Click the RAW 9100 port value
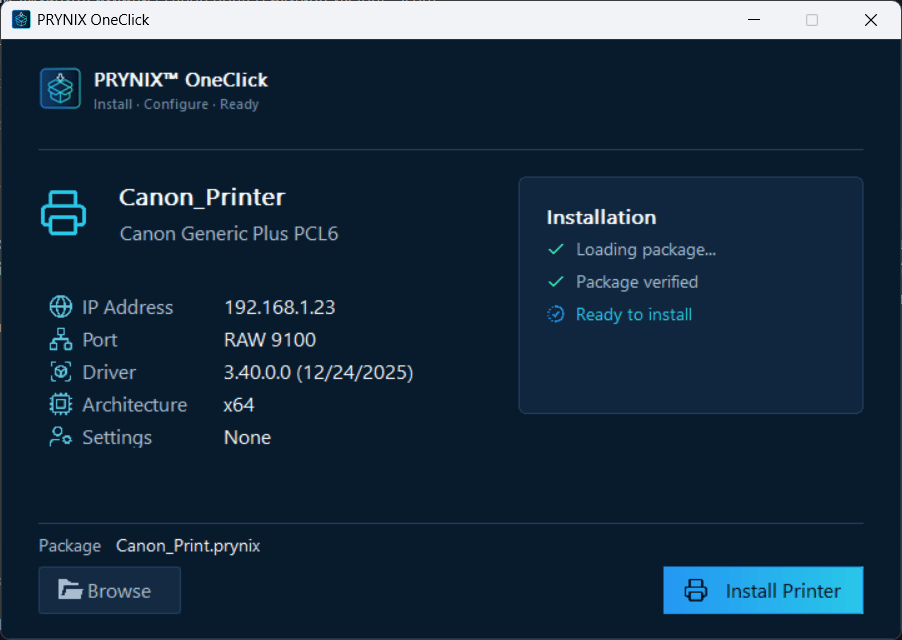 [270, 340]
